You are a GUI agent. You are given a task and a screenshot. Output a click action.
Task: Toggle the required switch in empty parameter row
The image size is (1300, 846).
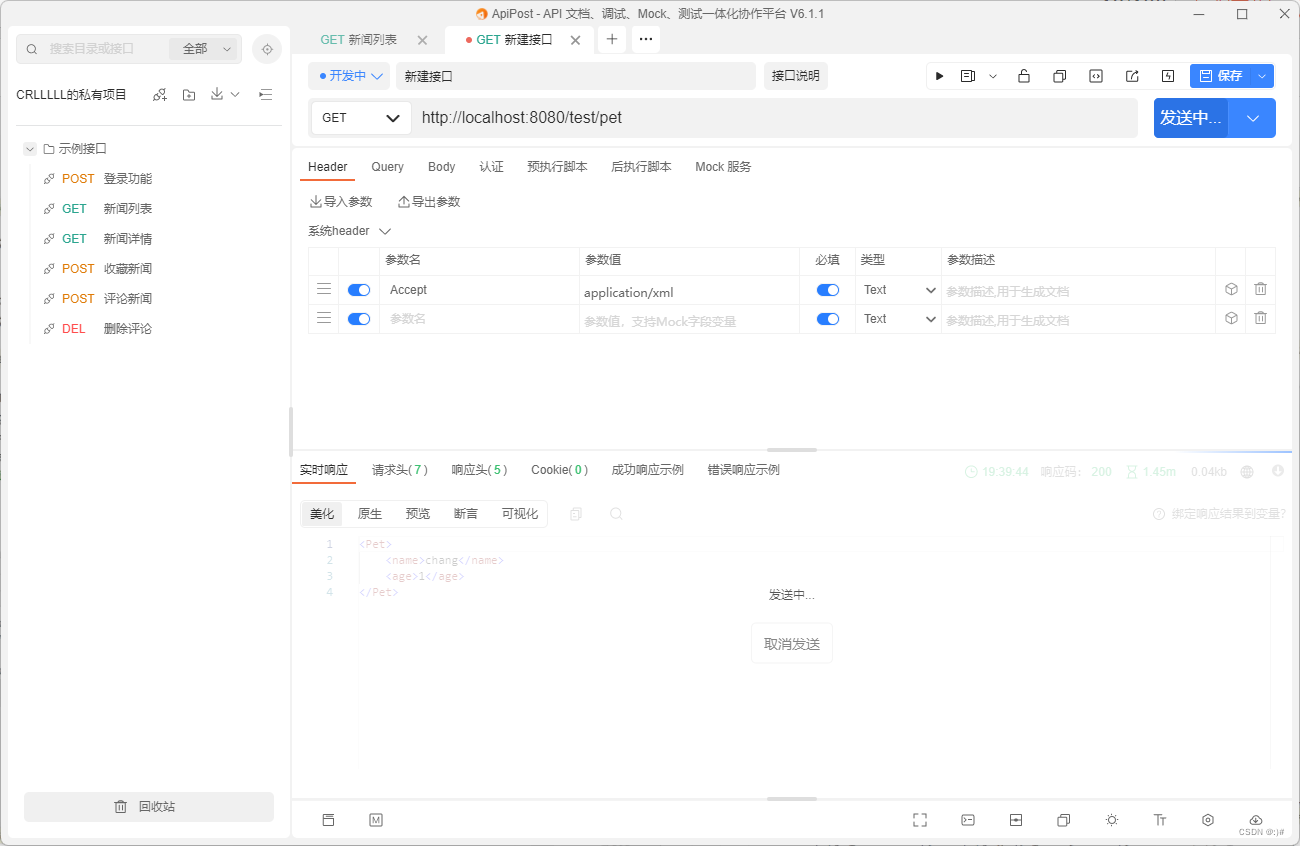[x=828, y=319]
